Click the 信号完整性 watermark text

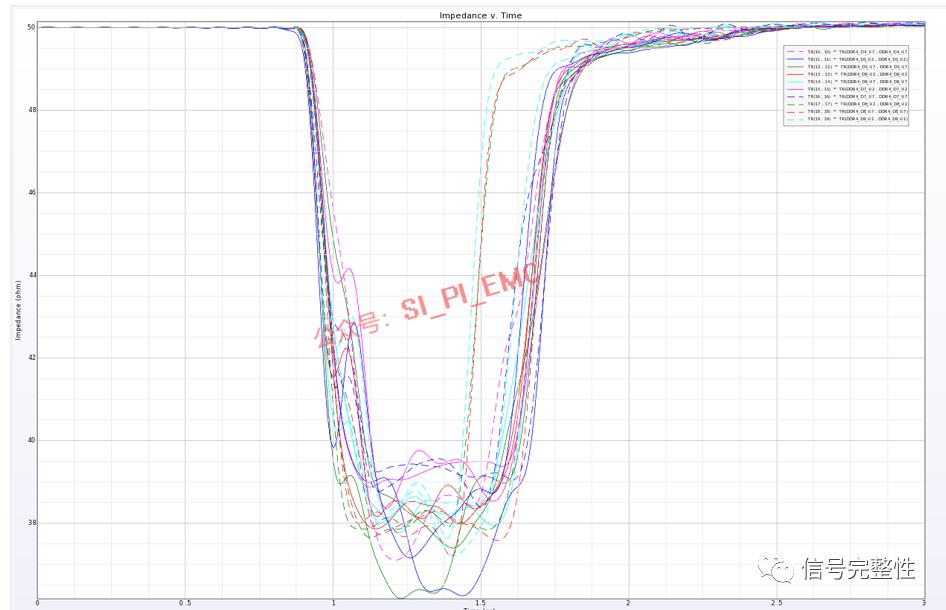(859, 568)
